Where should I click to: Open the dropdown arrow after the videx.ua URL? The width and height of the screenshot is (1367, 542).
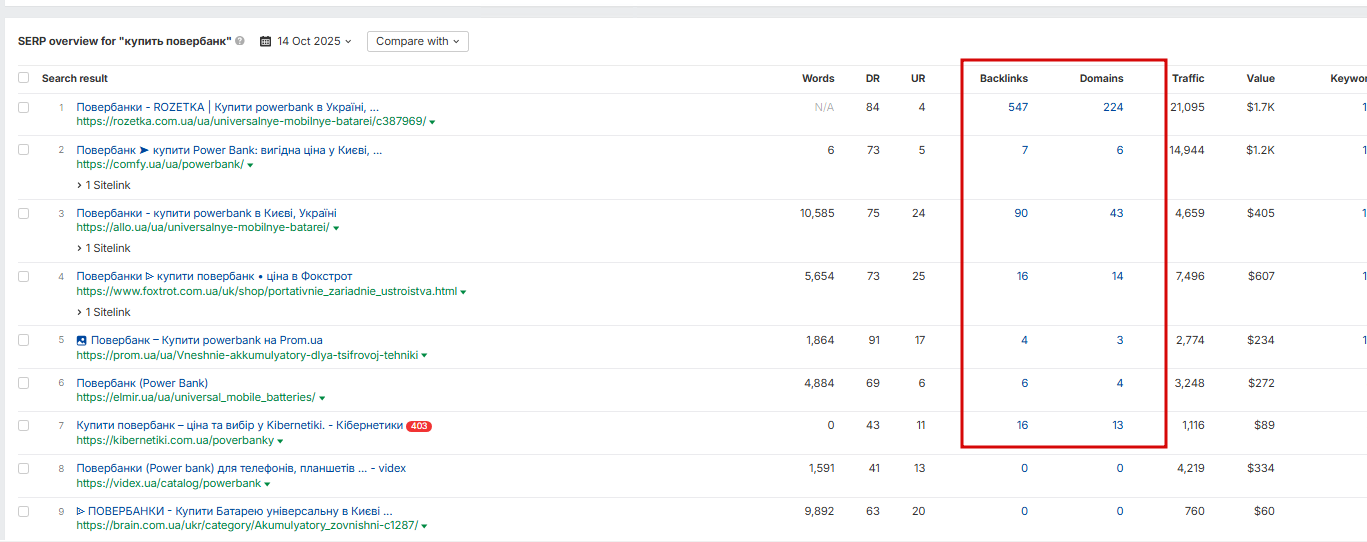[268, 484]
